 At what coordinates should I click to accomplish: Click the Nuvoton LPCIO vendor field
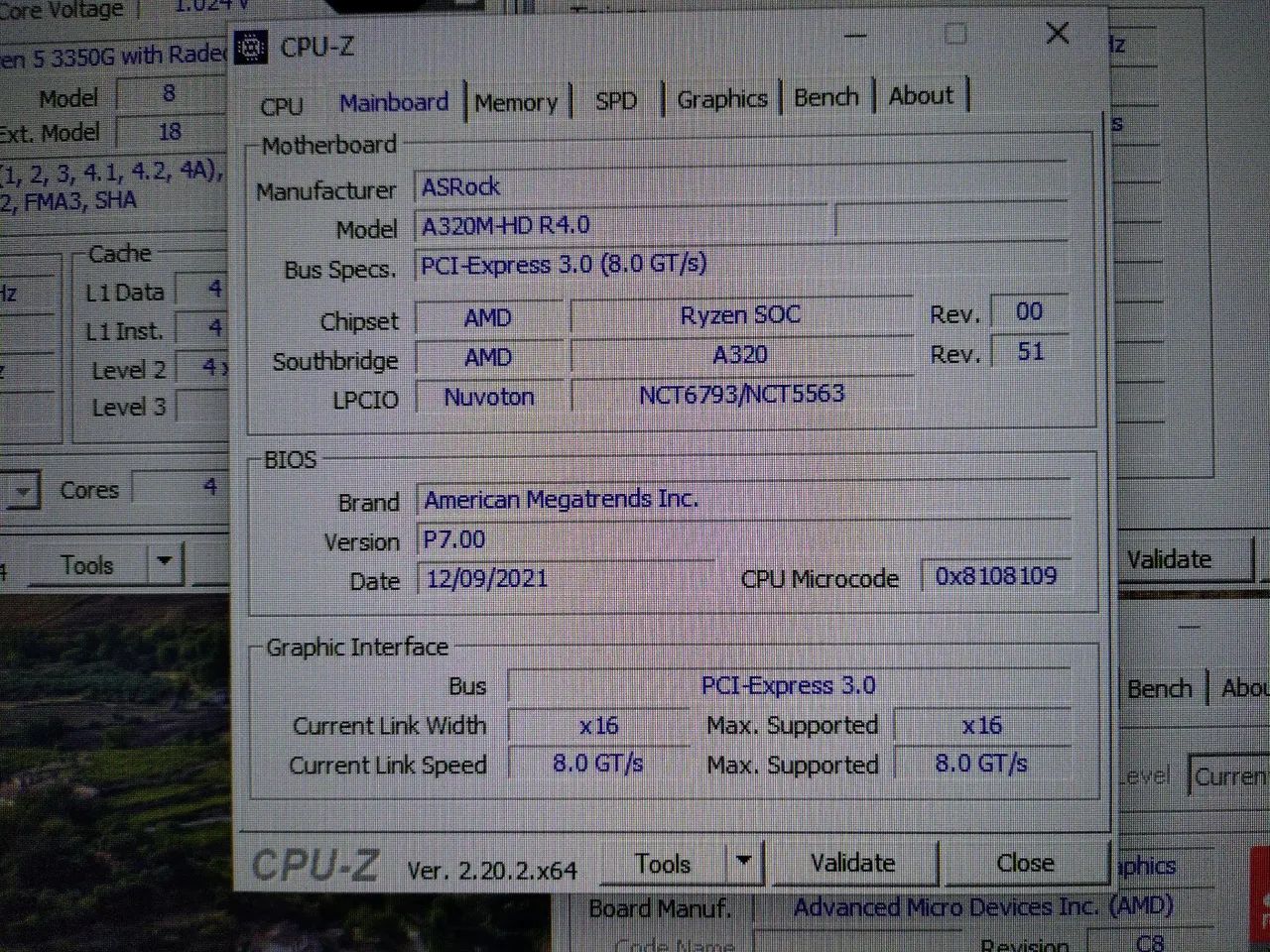(x=488, y=397)
